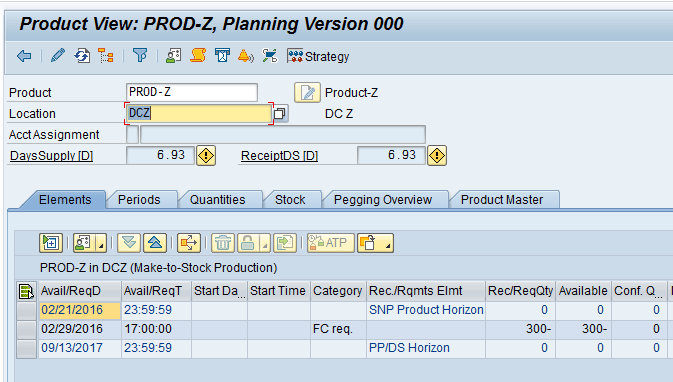Image resolution: width=673 pixels, height=382 pixels.
Task: Click the sort ascending arrow icon
Action: click(155, 243)
